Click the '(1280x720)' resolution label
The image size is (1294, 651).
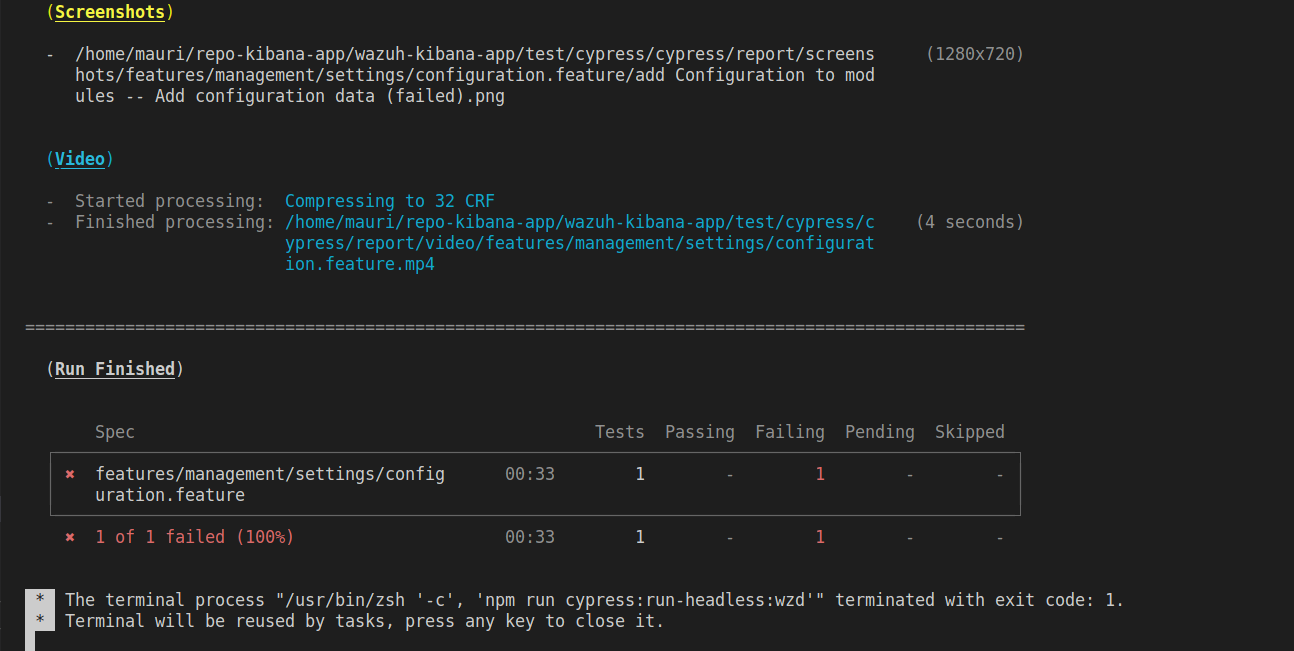(975, 53)
